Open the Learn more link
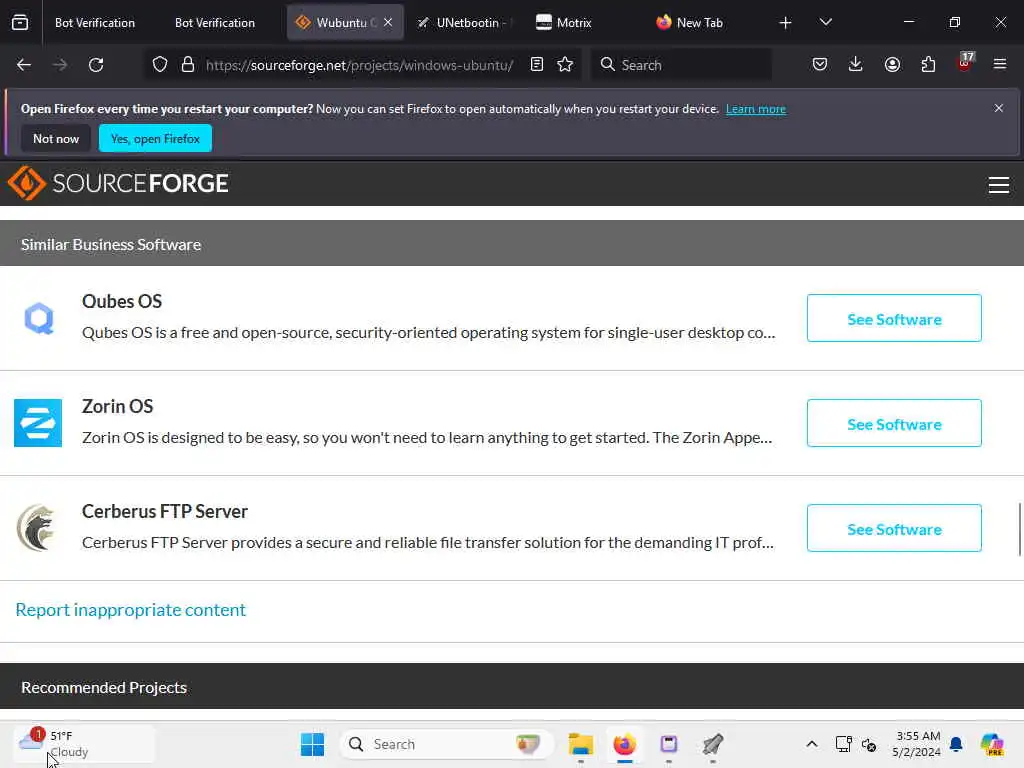The width and height of the screenshot is (1024, 768). pyautogui.click(x=756, y=109)
